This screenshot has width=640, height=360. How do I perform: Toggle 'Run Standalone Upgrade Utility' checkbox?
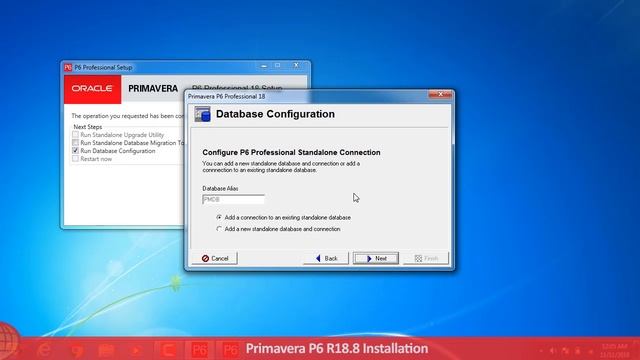pyautogui.click(x=75, y=134)
